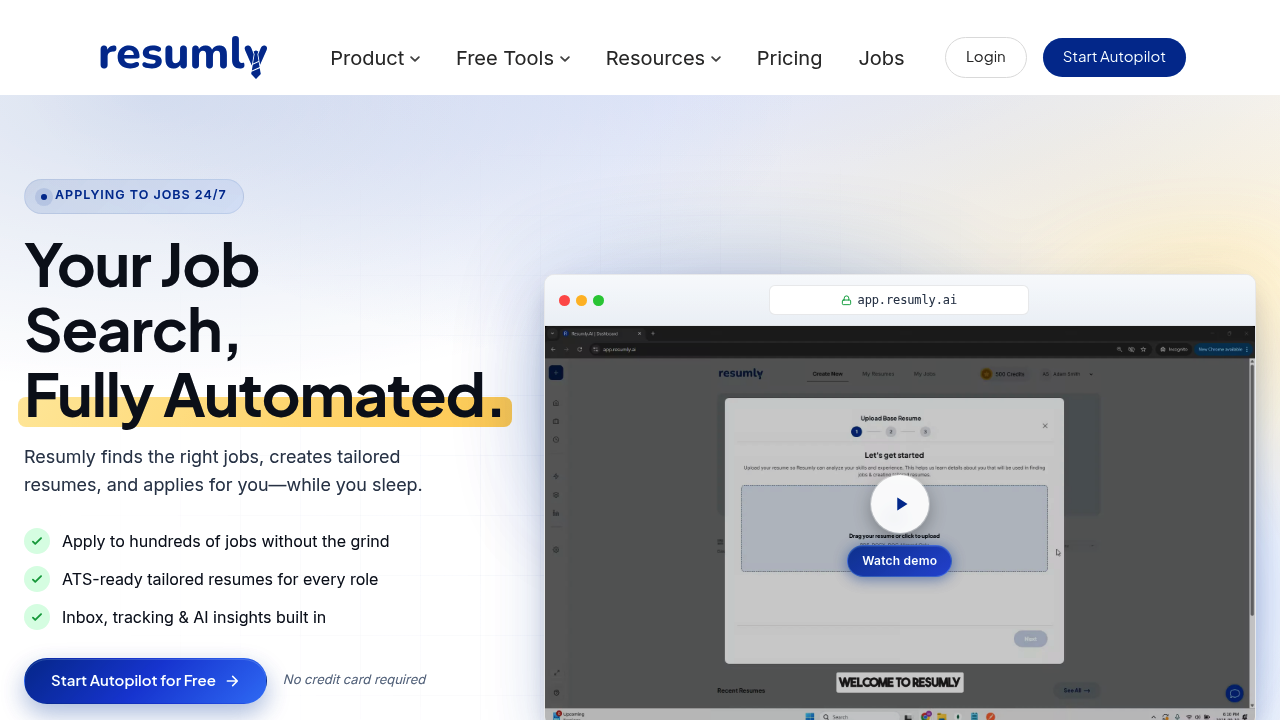This screenshot has width=1280, height=720.
Task: Open the chat bubble icon in demo
Action: pyautogui.click(x=1234, y=693)
